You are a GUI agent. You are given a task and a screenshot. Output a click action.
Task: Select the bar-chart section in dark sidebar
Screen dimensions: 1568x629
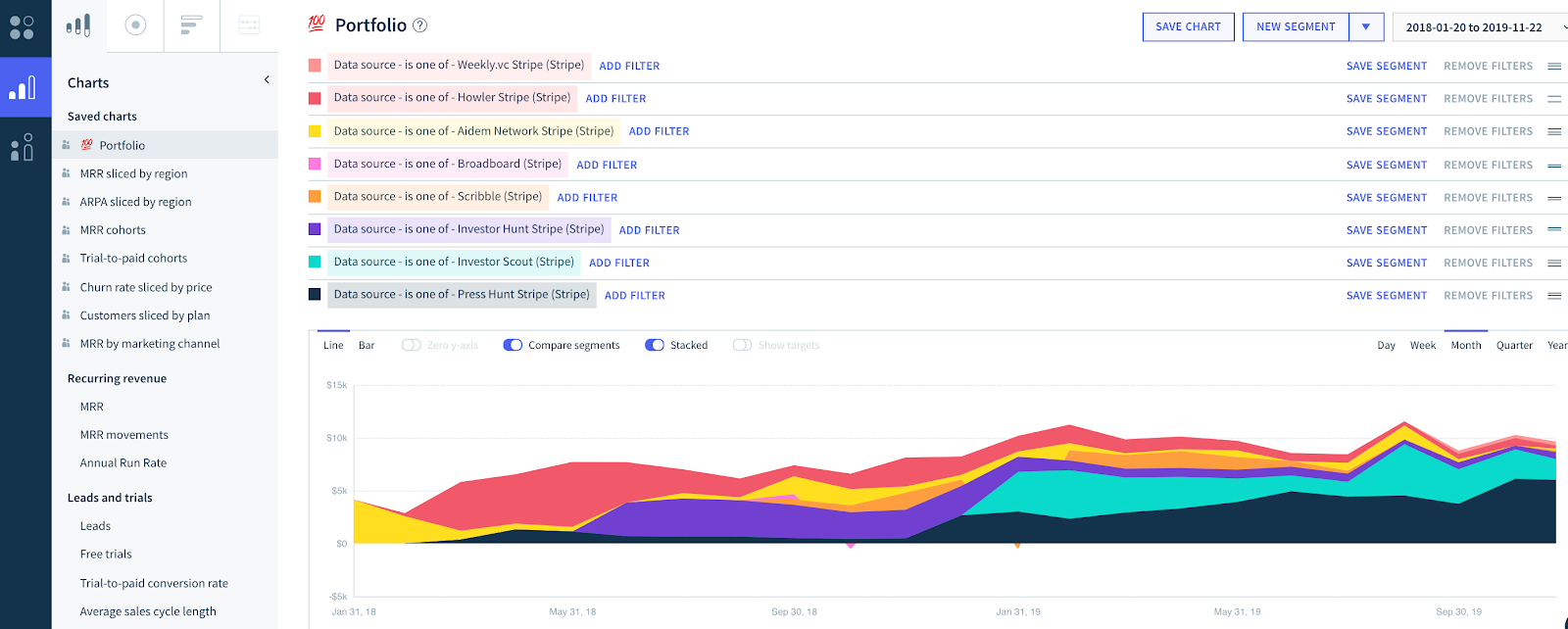point(22,88)
